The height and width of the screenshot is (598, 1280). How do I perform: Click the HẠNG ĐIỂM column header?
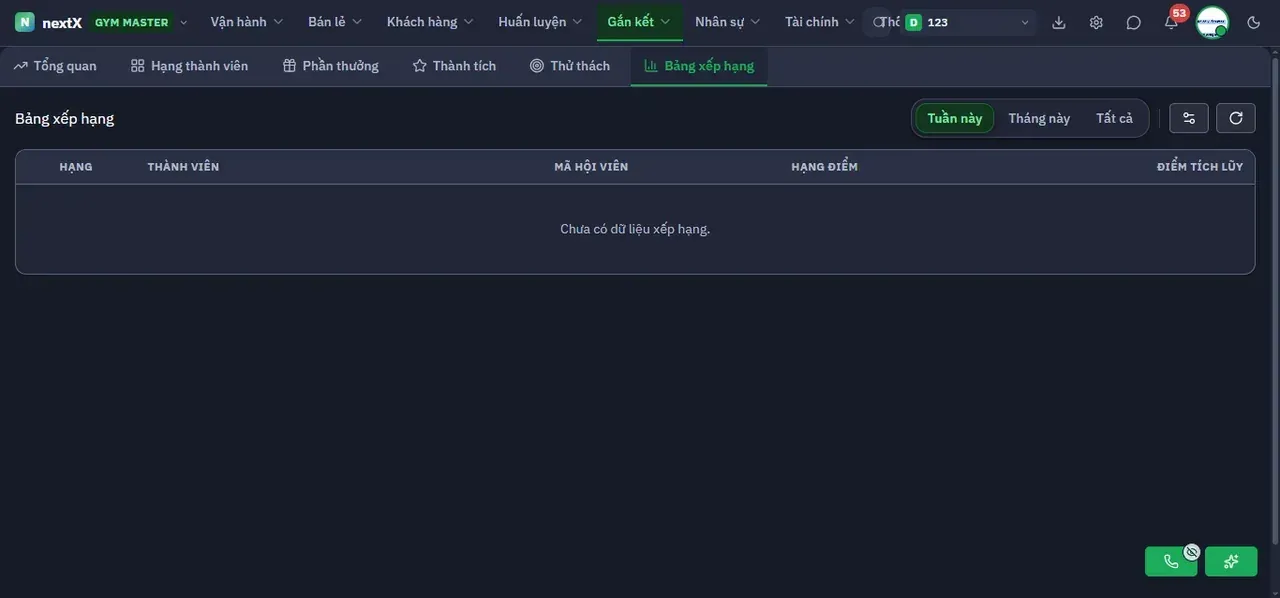tap(824, 167)
